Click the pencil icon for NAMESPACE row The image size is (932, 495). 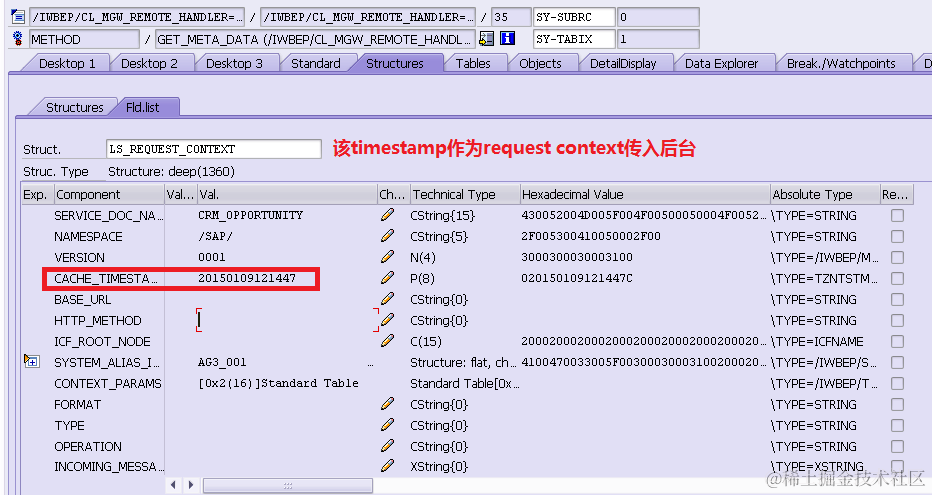388,236
